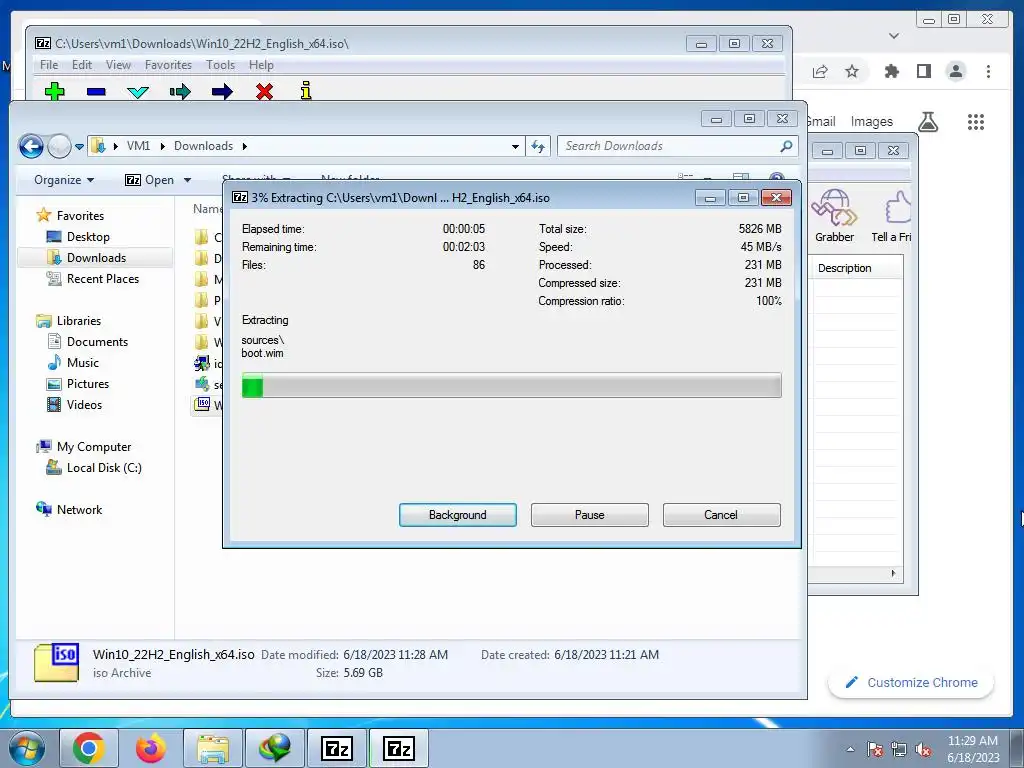The width and height of the screenshot is (1024, 768).
Task: Open the View menu in 7-Zip window
Action: pyautogui.click(x=118, y=65)
